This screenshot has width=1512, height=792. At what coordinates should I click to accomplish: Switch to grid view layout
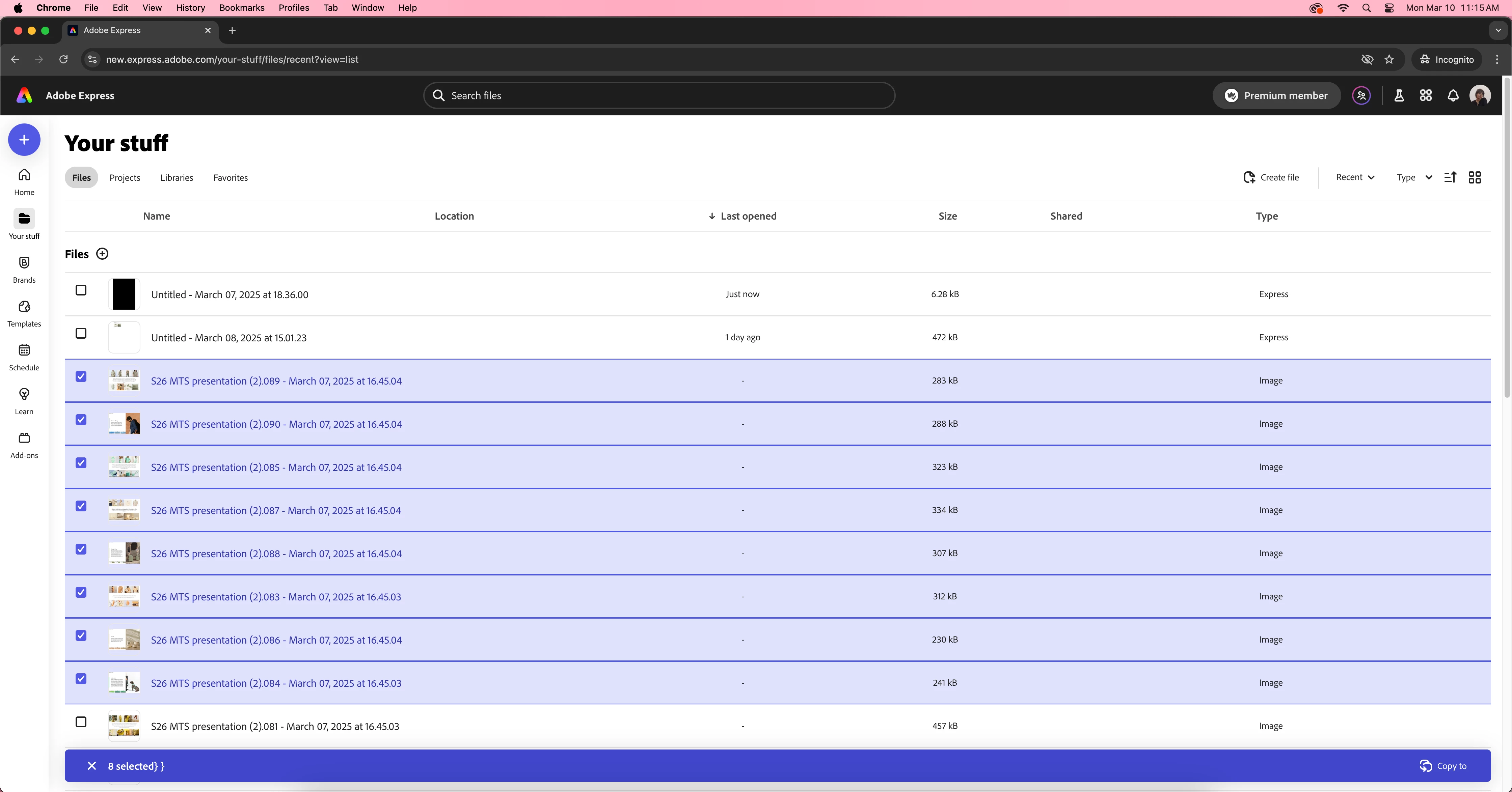(x=1475, y=177)
